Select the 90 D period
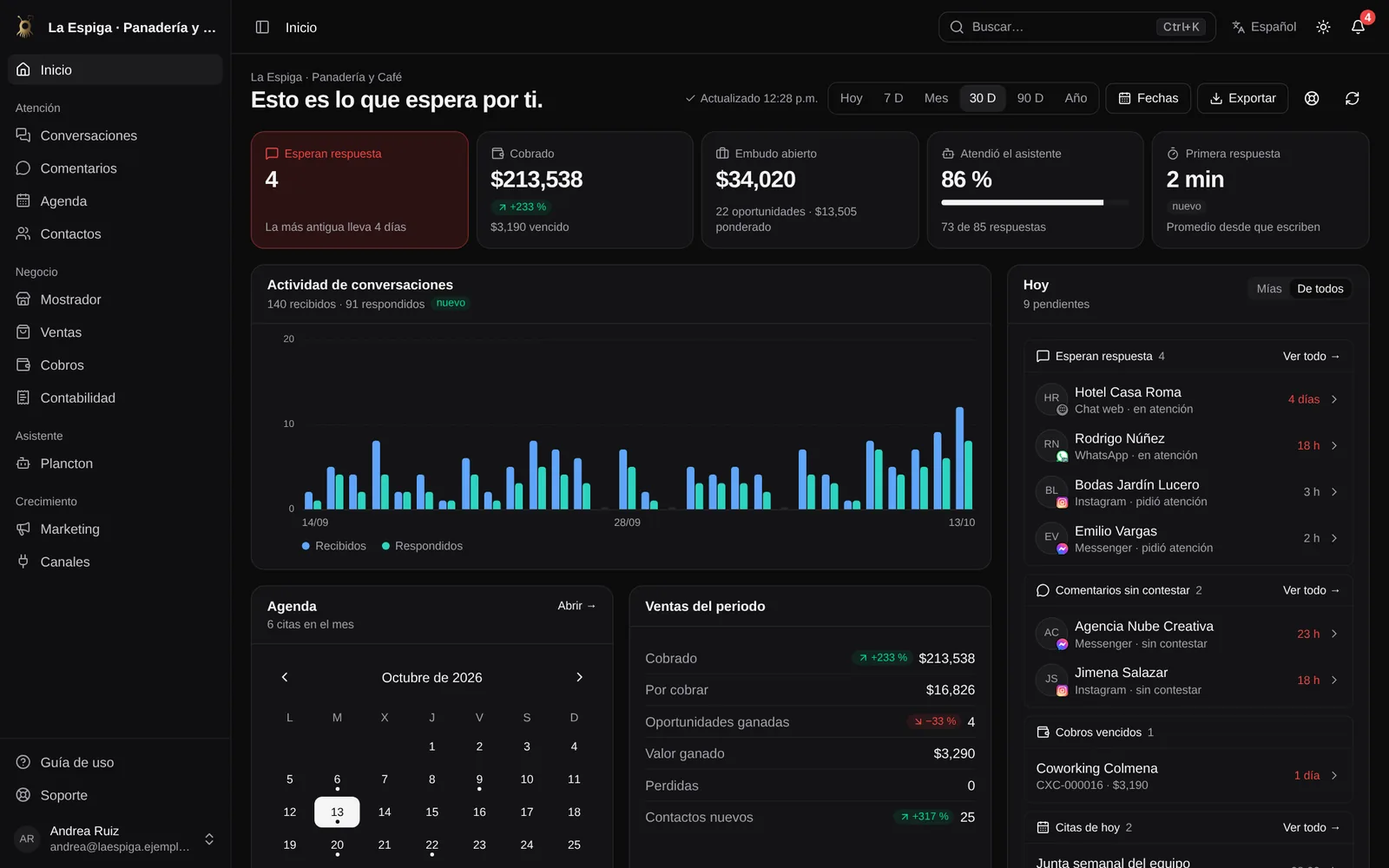The height and width of the screenshot is (868, 1389). click(1030, 98)
